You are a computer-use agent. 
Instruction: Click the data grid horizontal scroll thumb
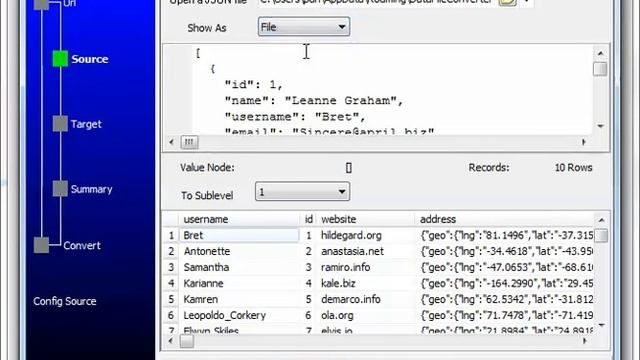click(x=187, y=341)
